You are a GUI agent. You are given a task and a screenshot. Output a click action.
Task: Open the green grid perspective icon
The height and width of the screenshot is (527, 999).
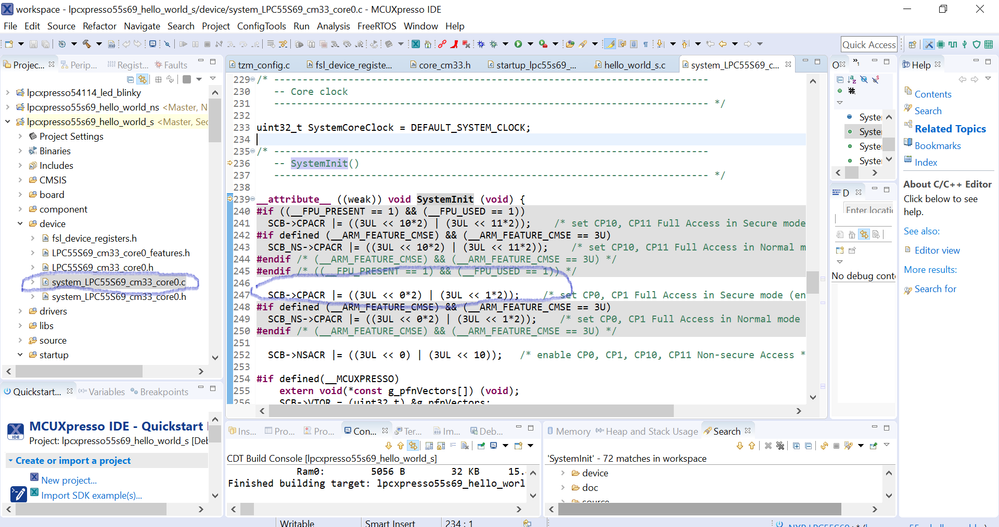point(988,44)
